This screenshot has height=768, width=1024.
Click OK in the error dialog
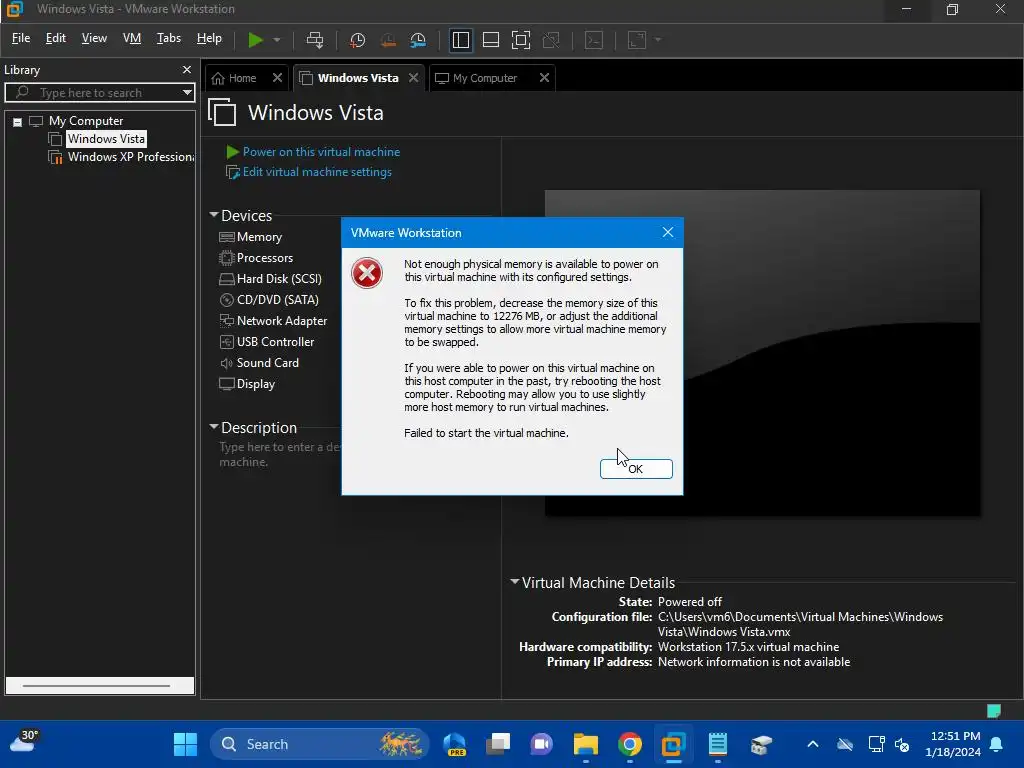pos(636,469)
